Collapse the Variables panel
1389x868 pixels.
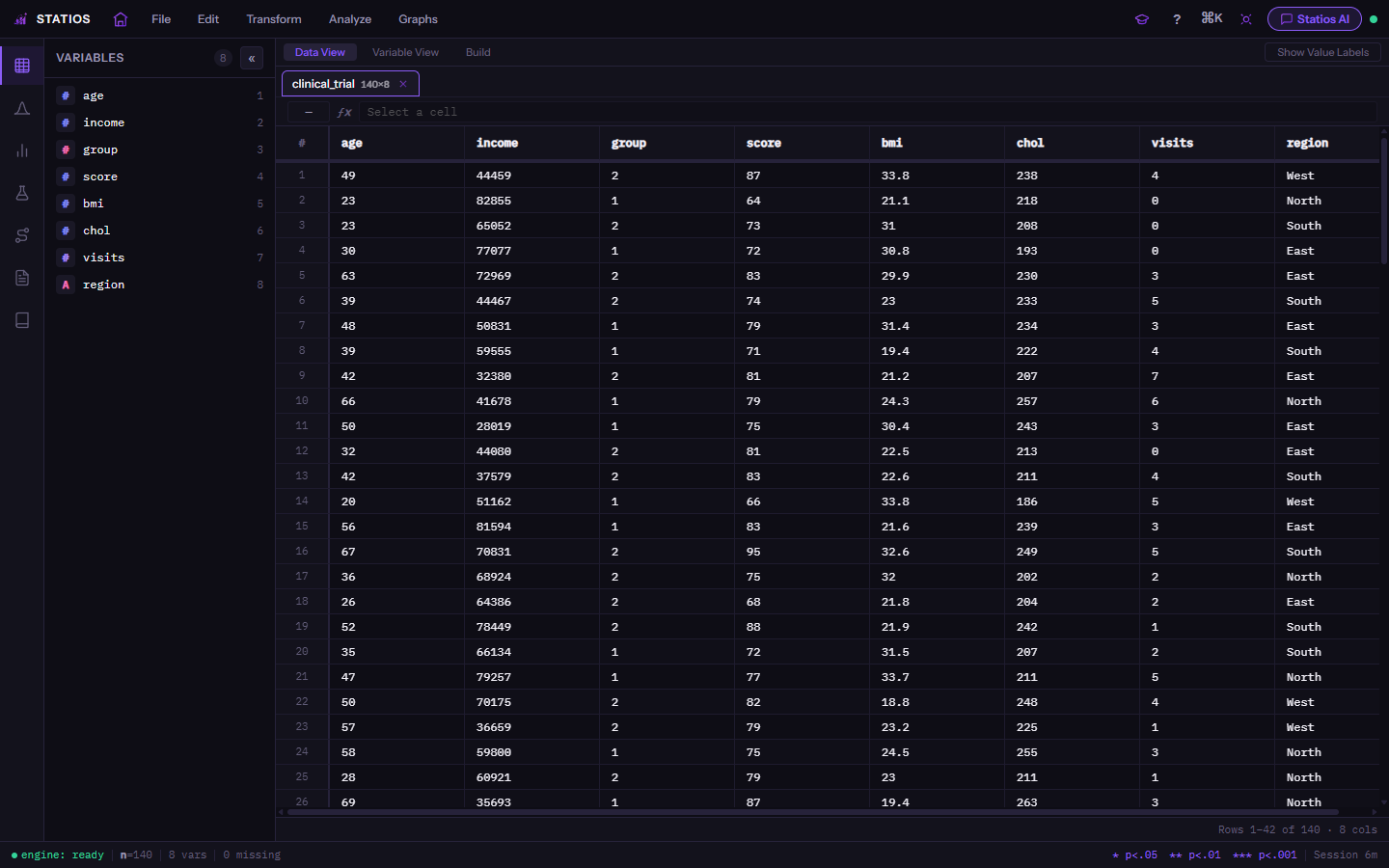[252, 58]
